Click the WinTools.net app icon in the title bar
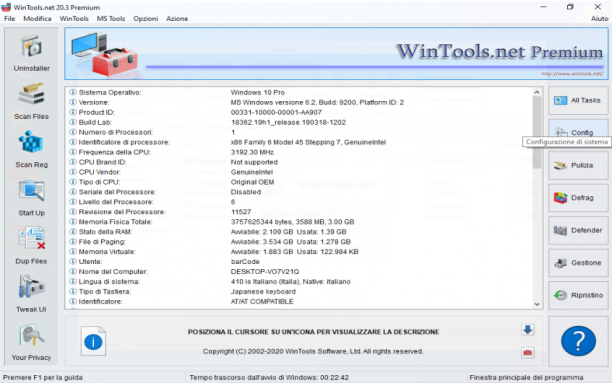This screenshot has height=383, width=612. point(6,7)
